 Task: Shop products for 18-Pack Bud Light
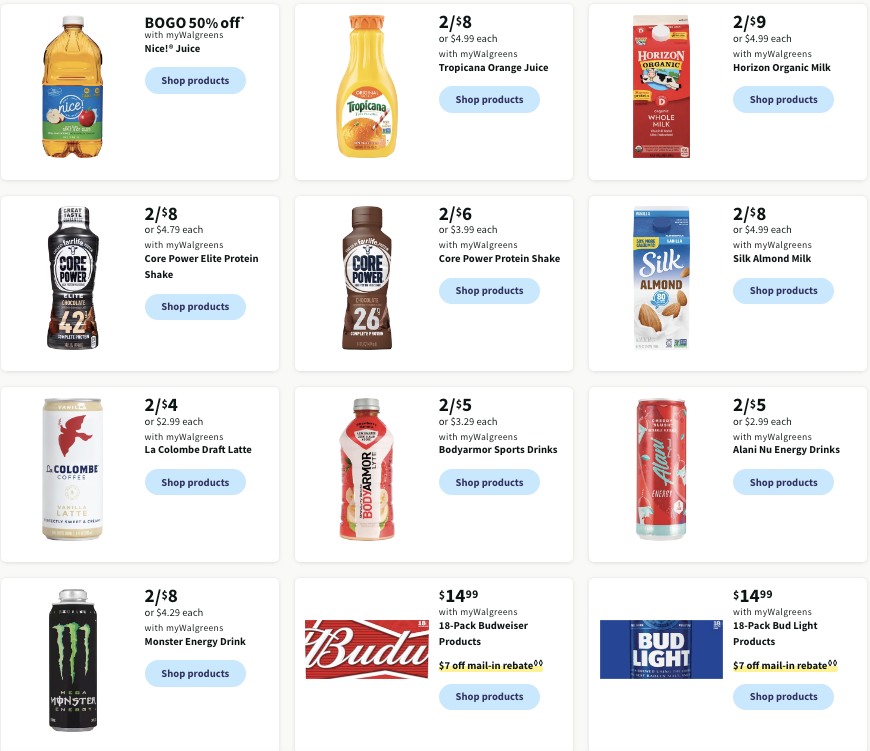(783, 696)
